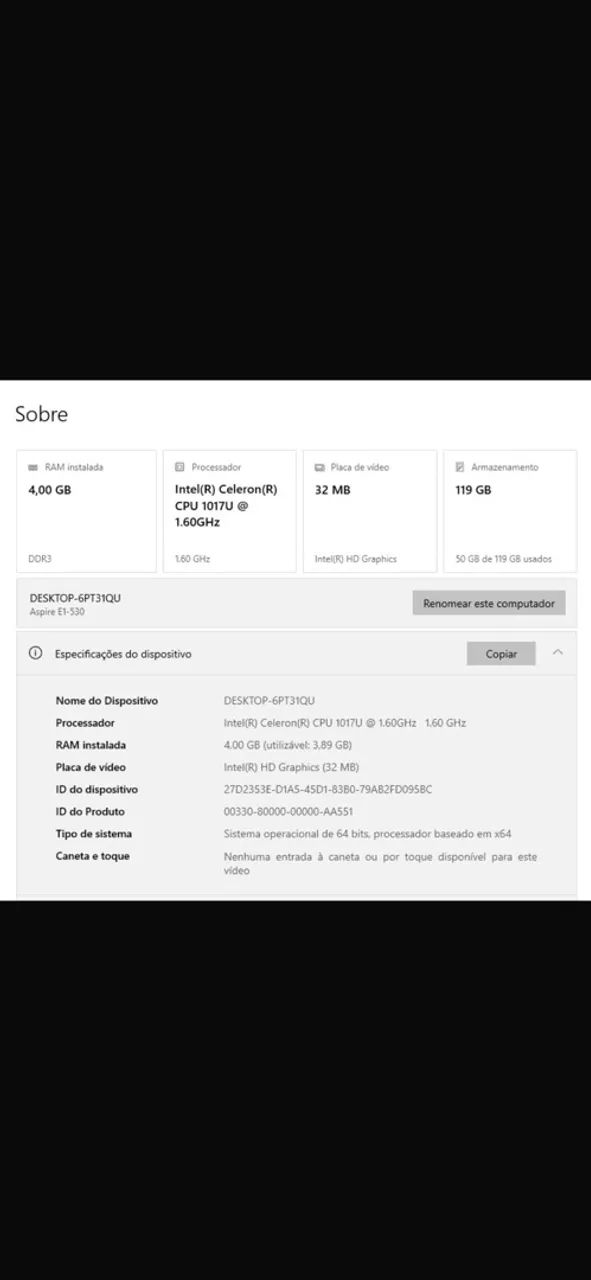This screenshot has width=591, height=1280.
Task: Click the ID do dispositivo label
Action: [x=96, y=789]
